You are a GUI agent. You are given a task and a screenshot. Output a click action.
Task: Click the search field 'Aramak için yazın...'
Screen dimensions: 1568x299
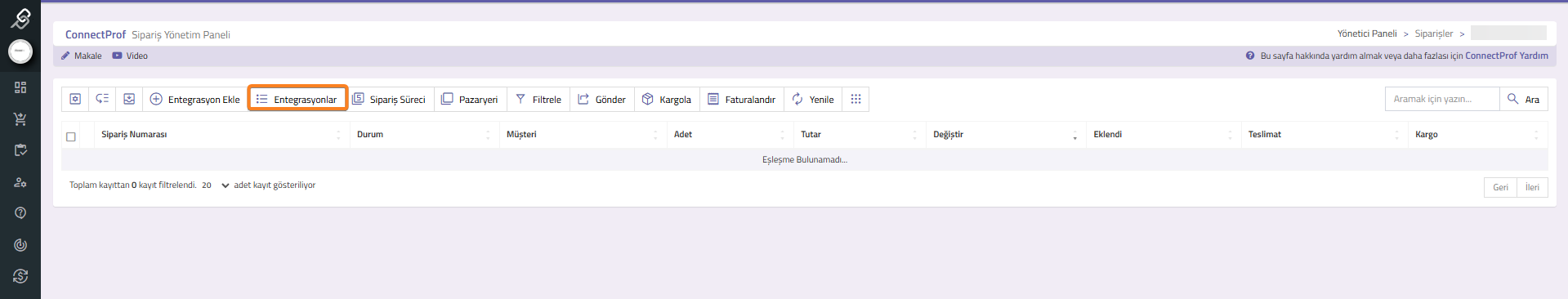(x=1442, y=99)
